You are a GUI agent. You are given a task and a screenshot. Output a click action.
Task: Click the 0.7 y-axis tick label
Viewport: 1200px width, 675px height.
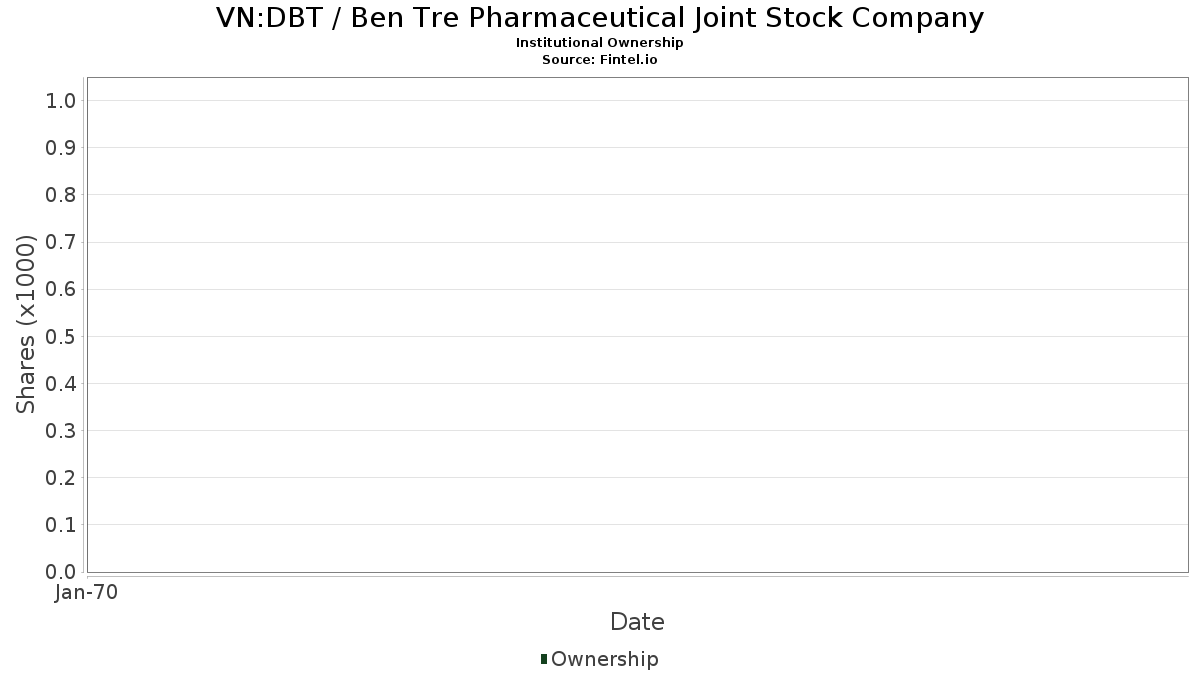[x=61, y=242]
